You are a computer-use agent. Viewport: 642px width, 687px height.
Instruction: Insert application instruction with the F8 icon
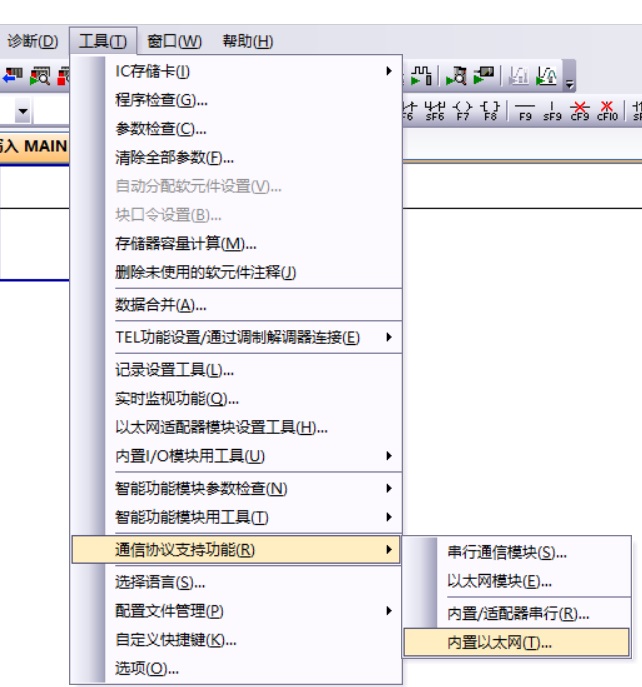[x=490, y=108]
